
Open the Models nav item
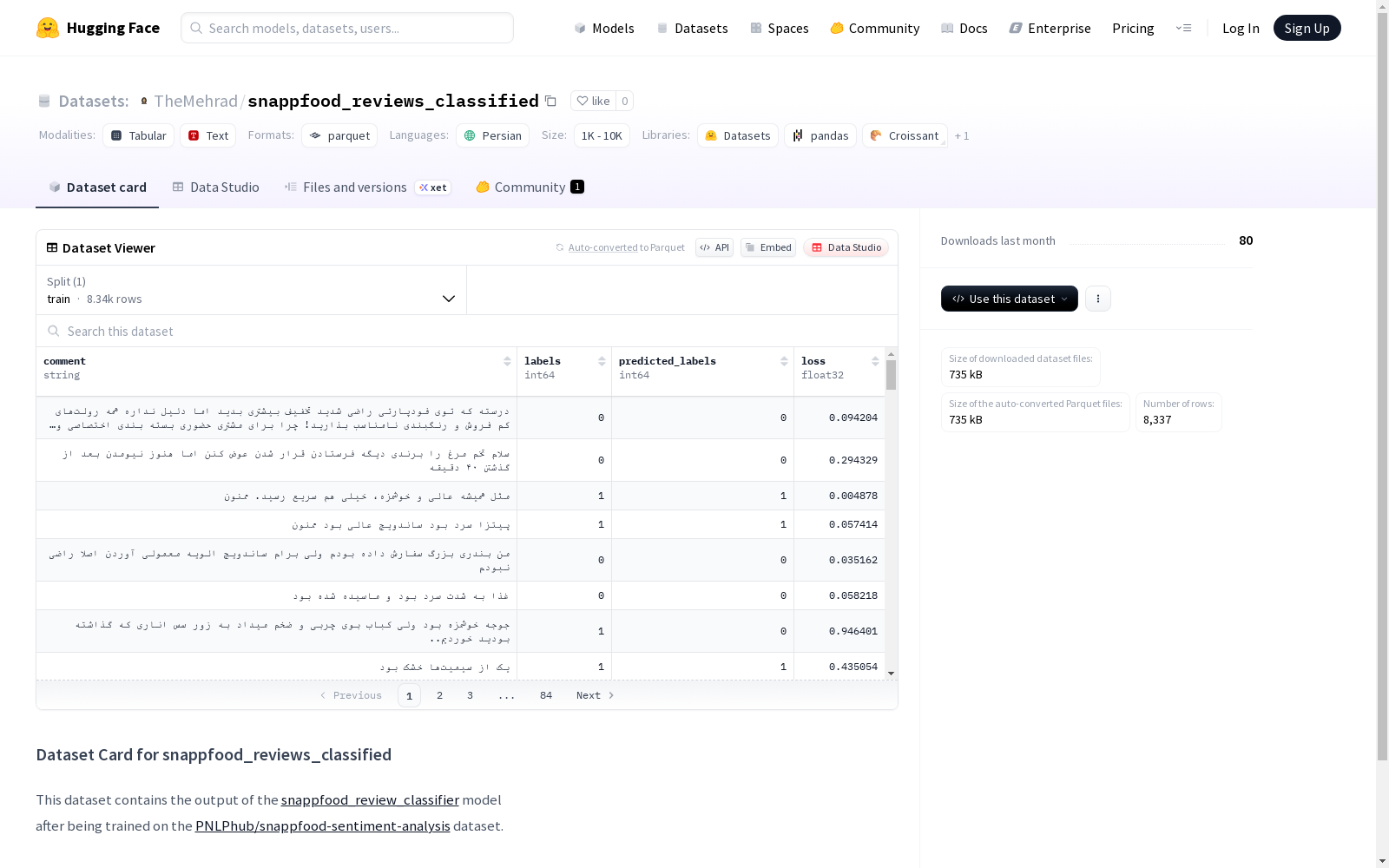pos(604,28)
